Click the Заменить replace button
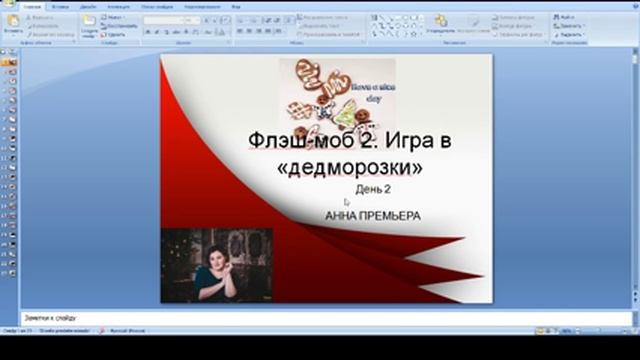Image resolution: width=640 pixels, height=360 pixels. click(568, 26)
